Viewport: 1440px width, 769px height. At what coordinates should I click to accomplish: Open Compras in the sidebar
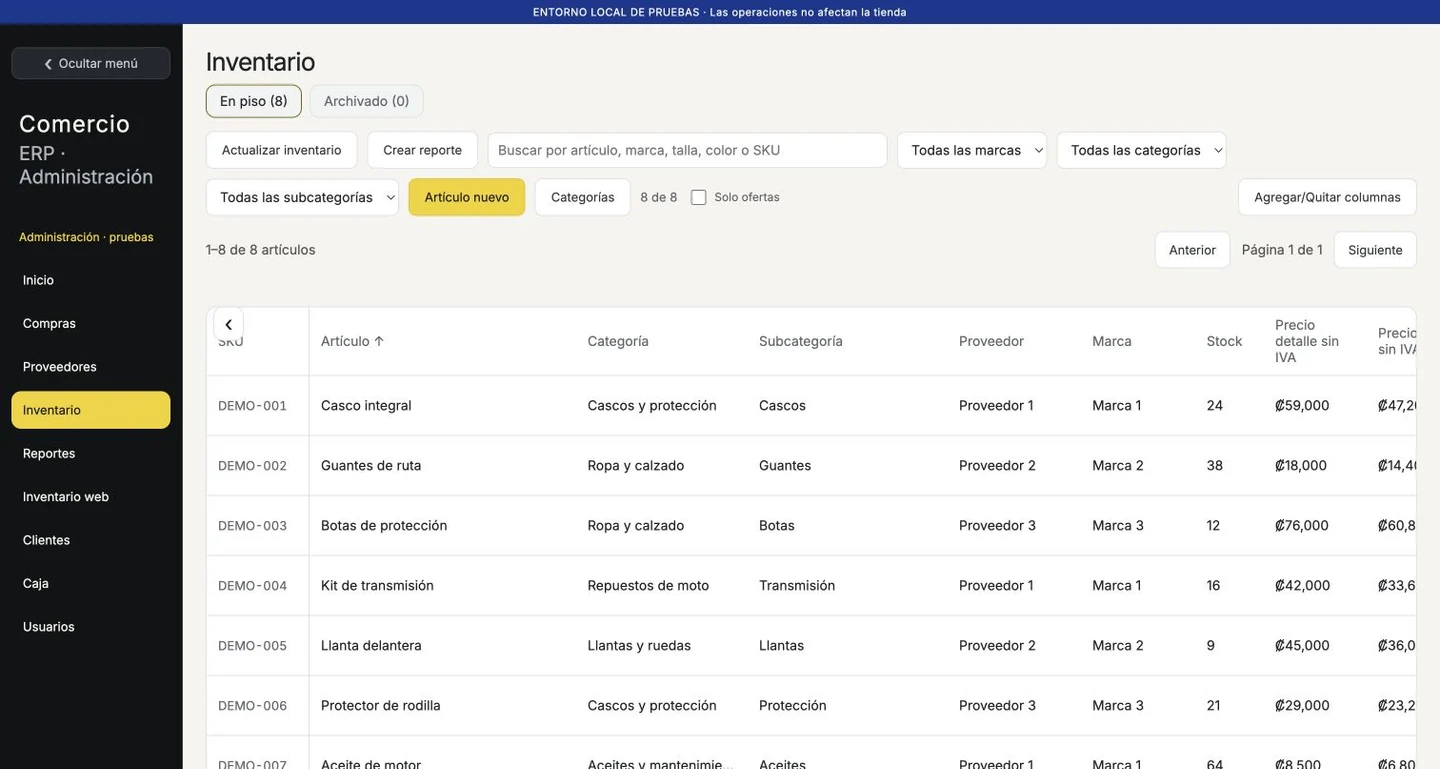(91, 323)
